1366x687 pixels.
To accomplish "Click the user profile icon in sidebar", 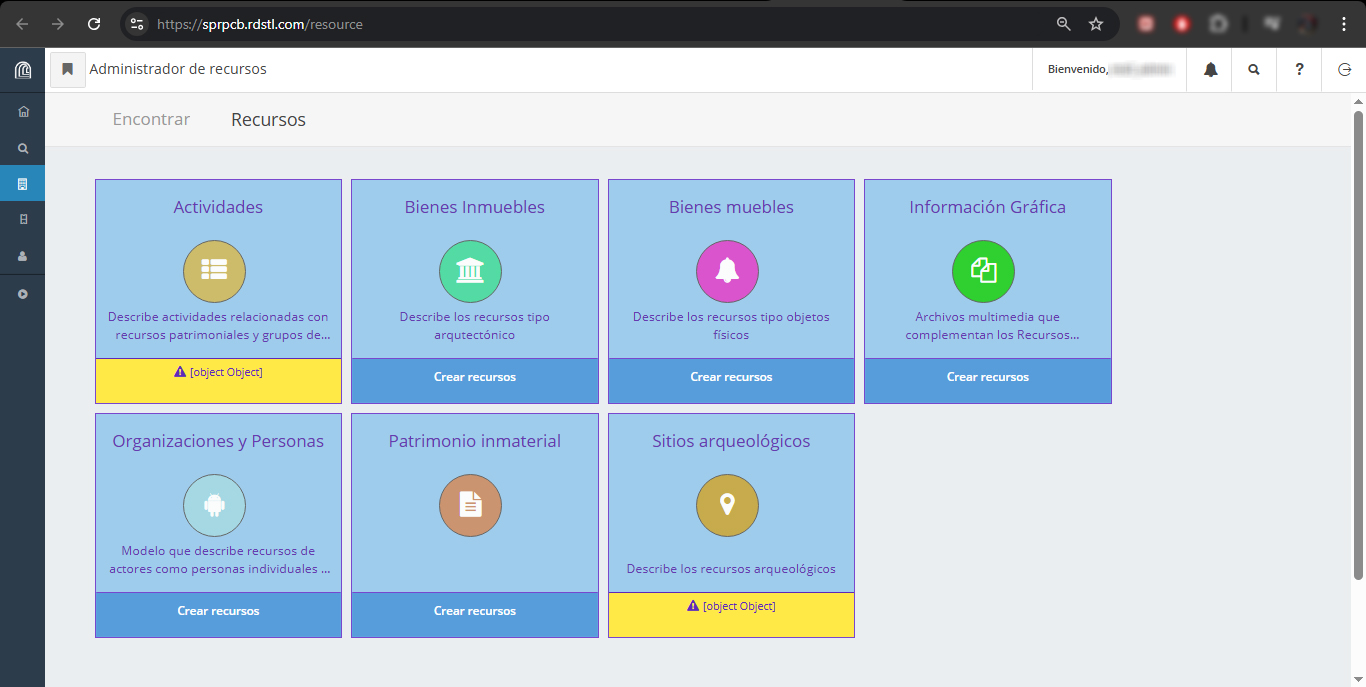I will click(x=23, y=256).
